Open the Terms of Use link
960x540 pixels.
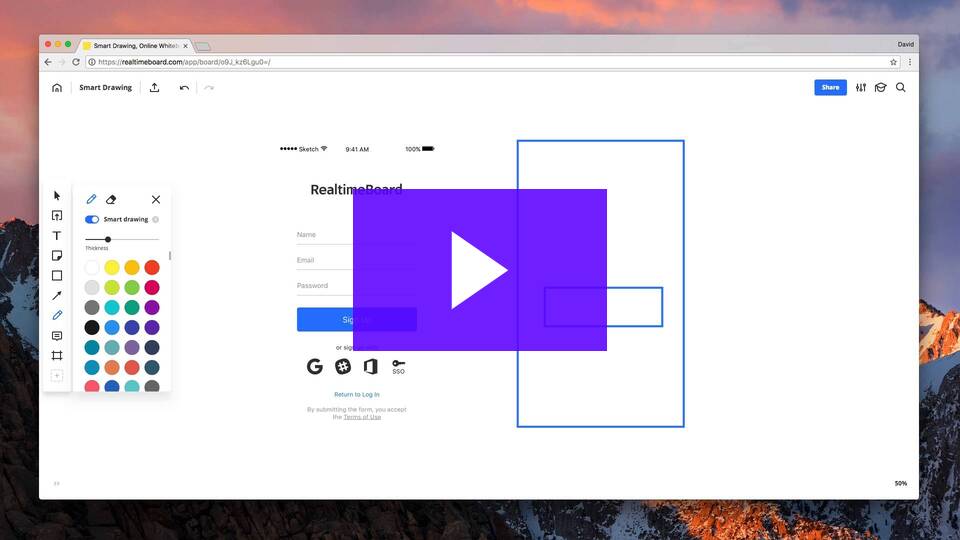point(362,417)
